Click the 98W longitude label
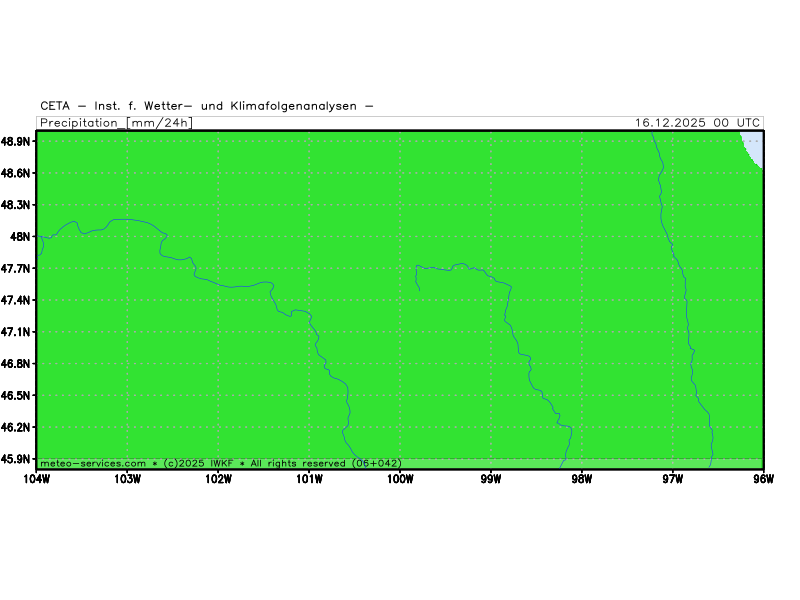 pos(582,478)
